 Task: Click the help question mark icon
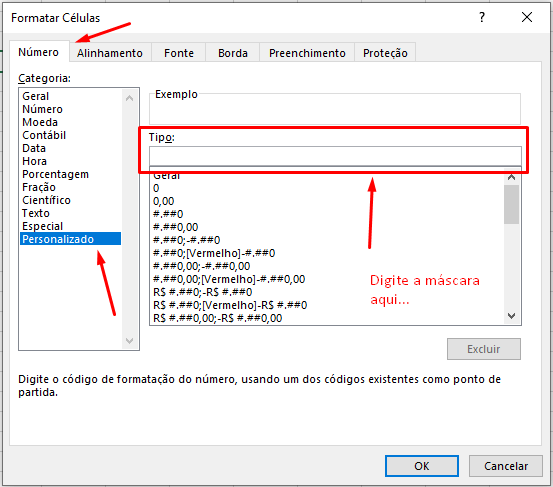[482, 17]
